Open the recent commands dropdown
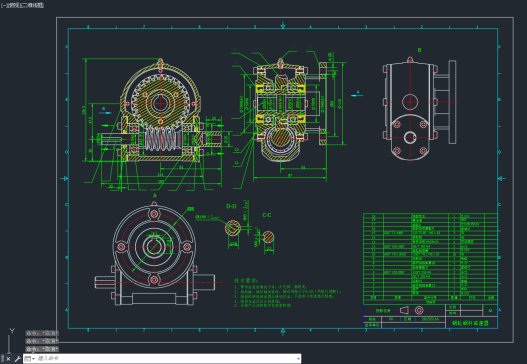The width and height of the screenshot is (527, 364). pyautogui.click(x=30, y=359)
